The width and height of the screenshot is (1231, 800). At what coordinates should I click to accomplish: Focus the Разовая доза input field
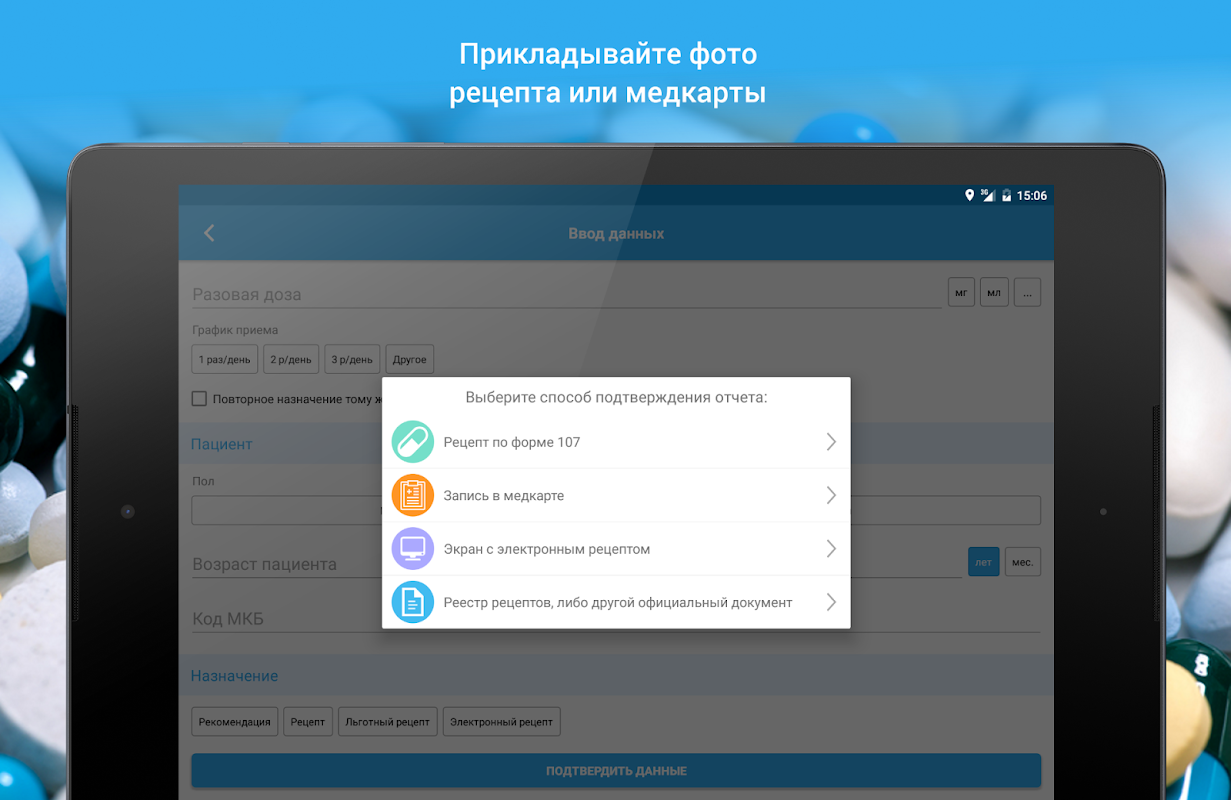coord(567,294)
